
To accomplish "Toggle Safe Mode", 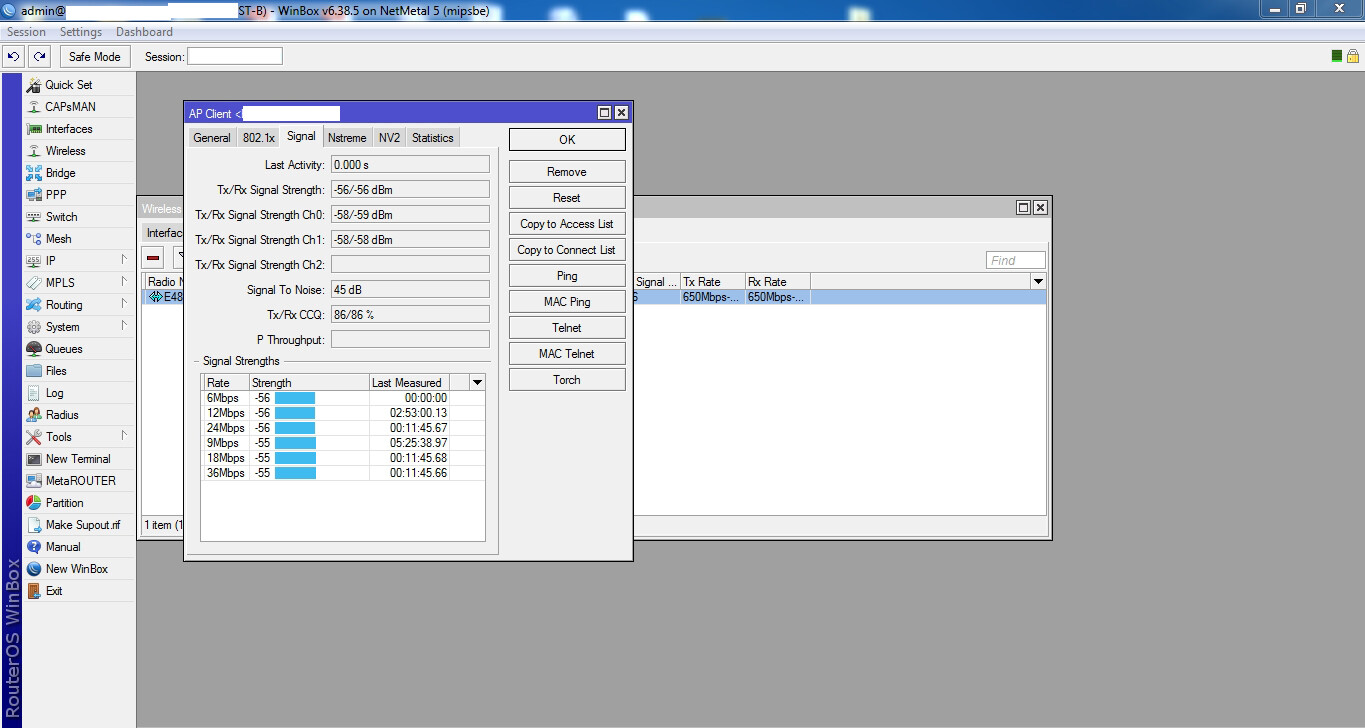I will click(94, 57).
